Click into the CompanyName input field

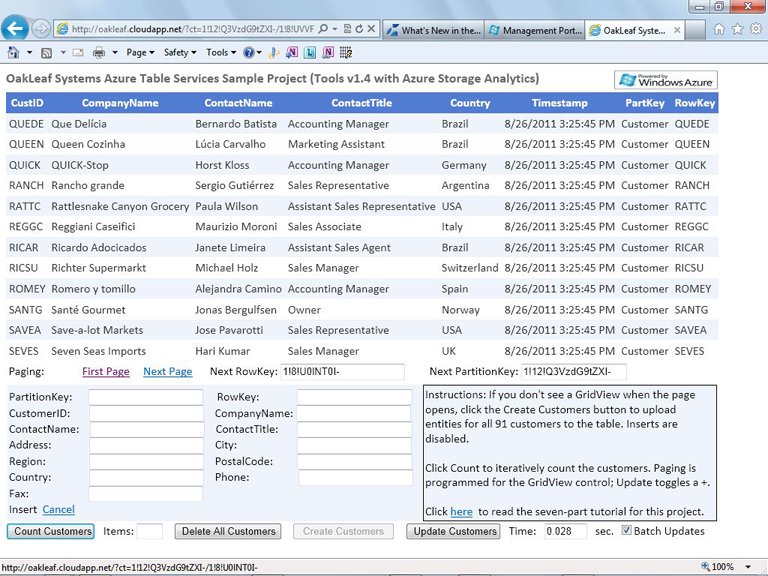[354, 413]
